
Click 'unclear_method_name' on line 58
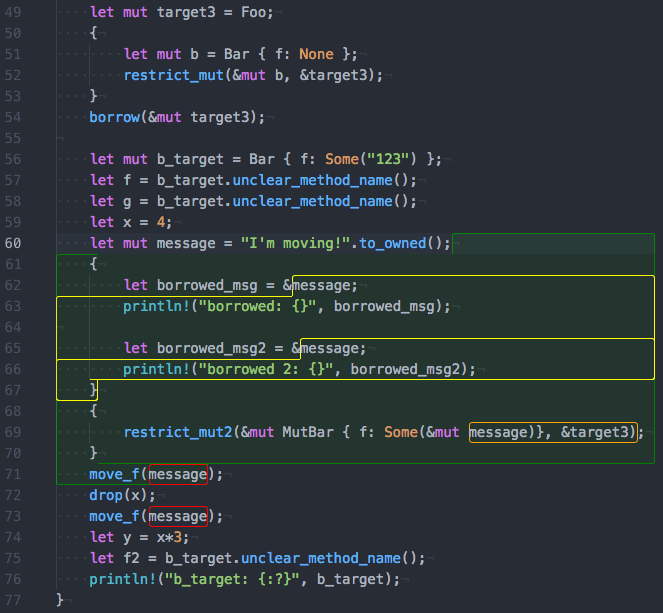312,201
